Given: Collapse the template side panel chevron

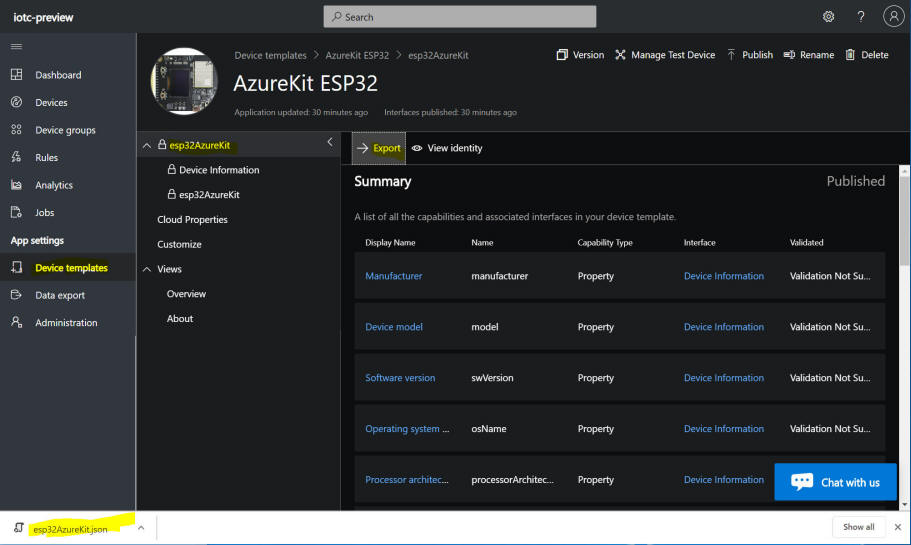Looking at the screenshot, I should click(329, 142).
